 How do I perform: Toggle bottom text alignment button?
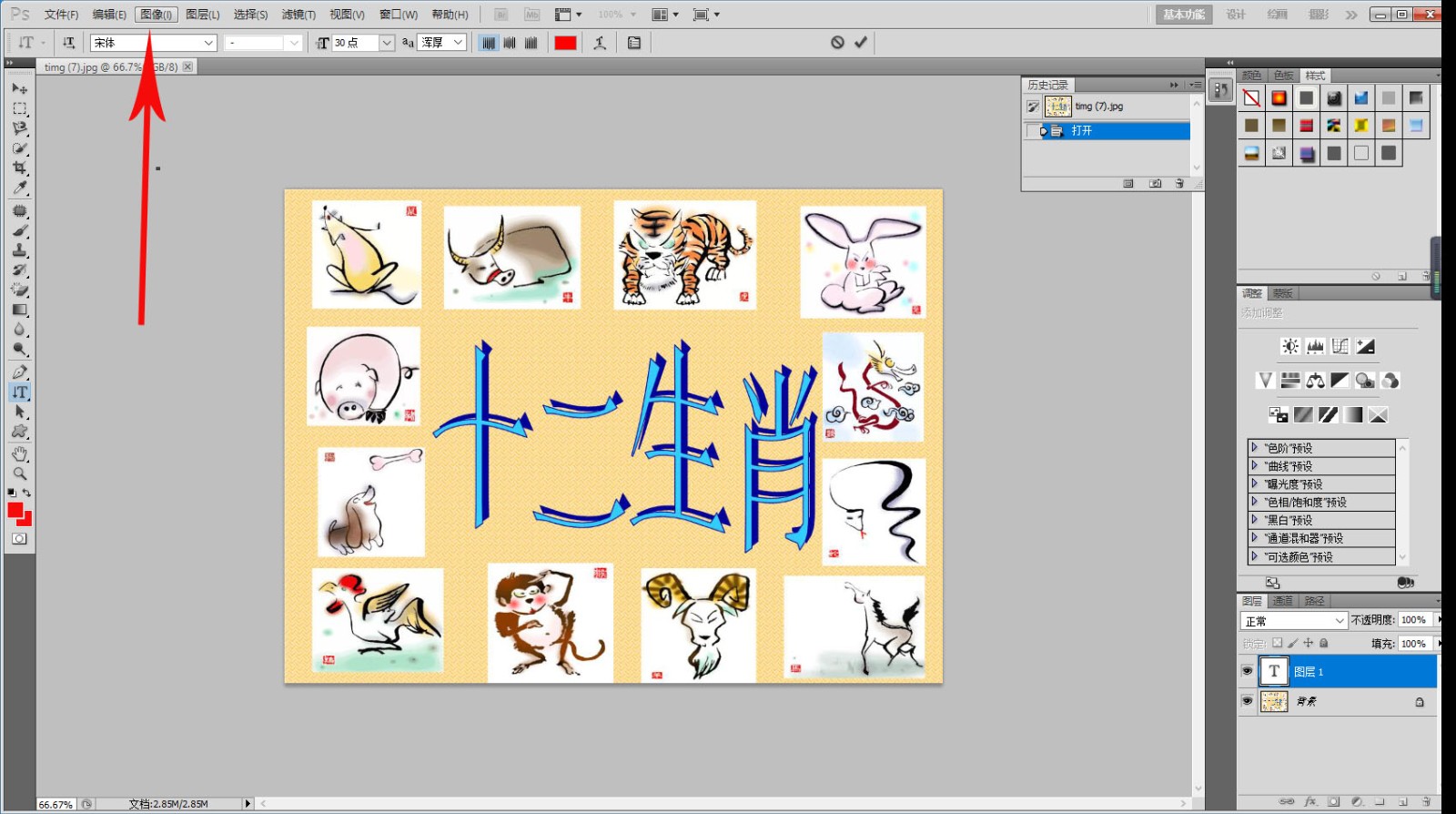[x=531, y=43]
